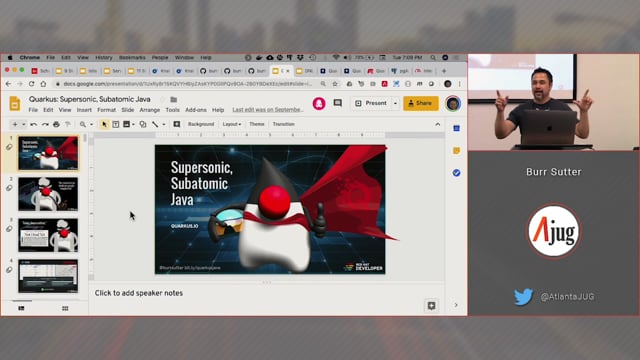The height and width of the screenshot is (360, 640).
Task: Click the Last edit was on September link
Action: point(267,110)
